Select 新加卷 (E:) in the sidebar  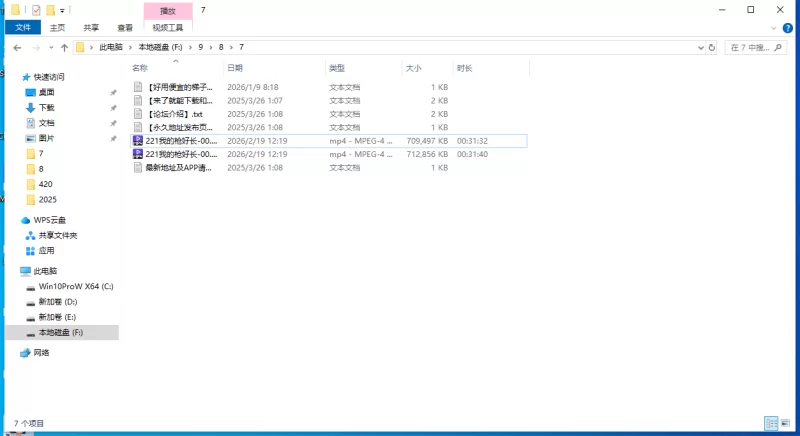click(57, 317)
